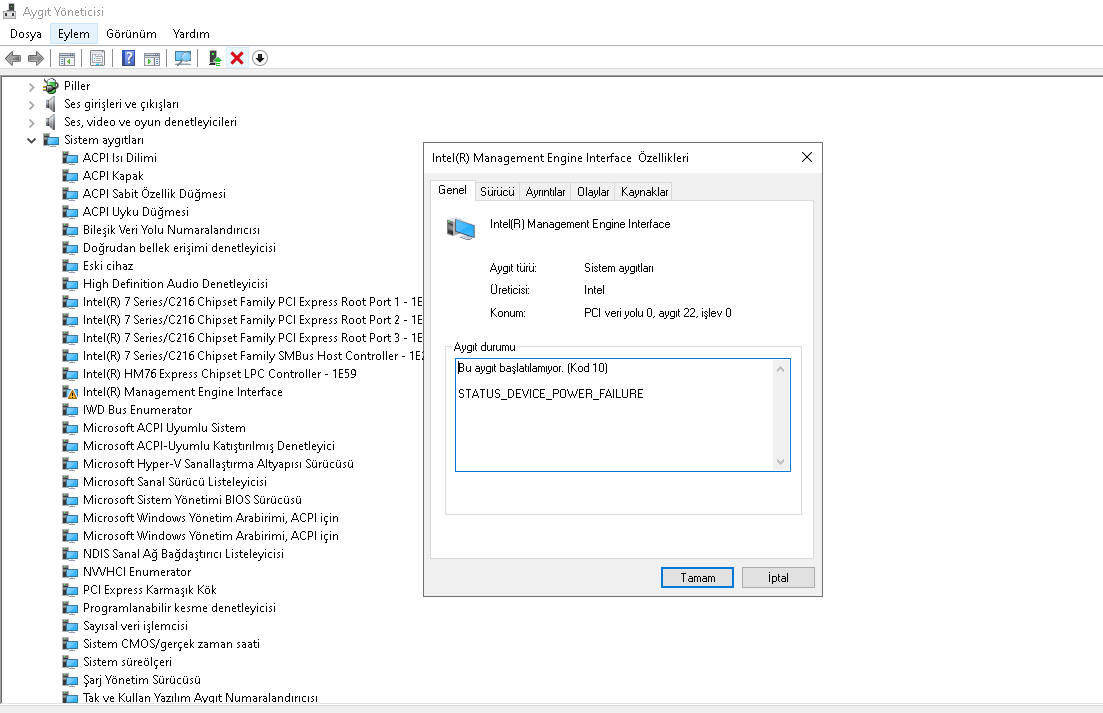Select Sayısal veri işlemcisi
Image resolution: width=1103 pixels, height=713 pixels.
pyautogui.click(x=135, y=626)
